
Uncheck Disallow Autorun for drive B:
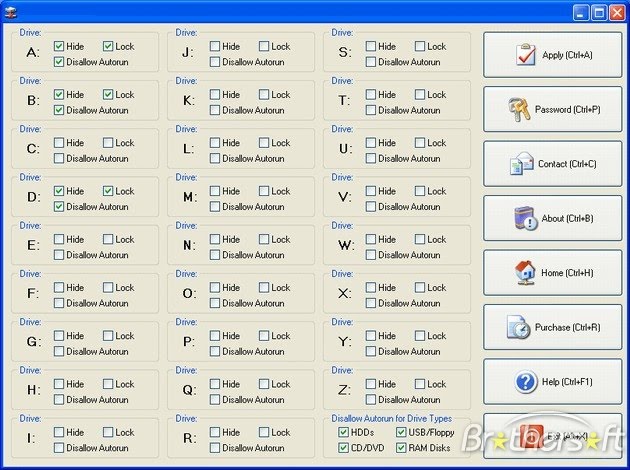click(x=59, y=110)
